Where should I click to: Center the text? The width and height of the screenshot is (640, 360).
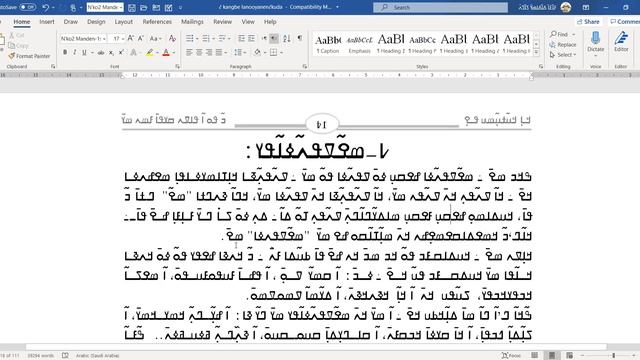pos(199,52)
